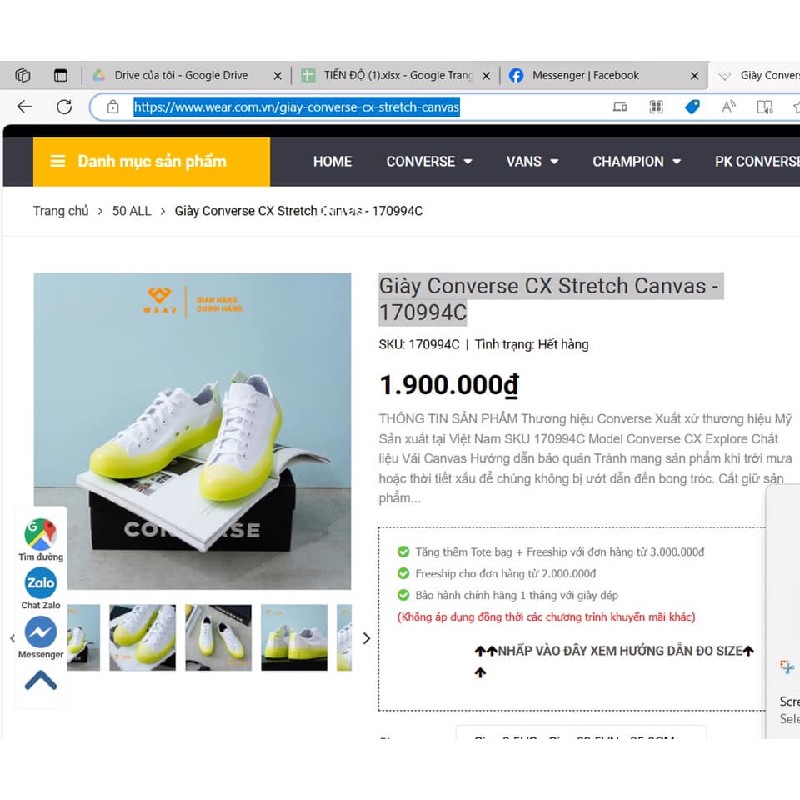Expand VANS dropdown menu

(532, 161)
